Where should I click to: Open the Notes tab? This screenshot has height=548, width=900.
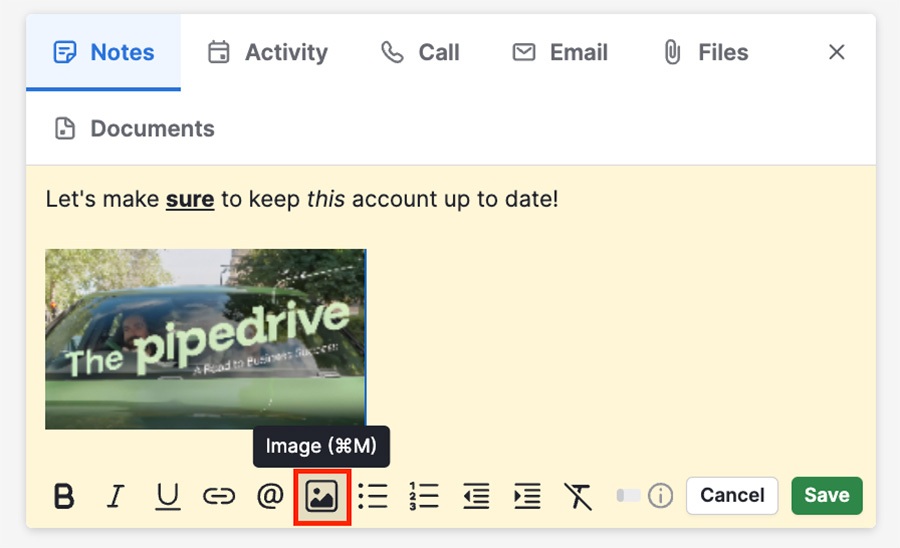tap(103, 52)
